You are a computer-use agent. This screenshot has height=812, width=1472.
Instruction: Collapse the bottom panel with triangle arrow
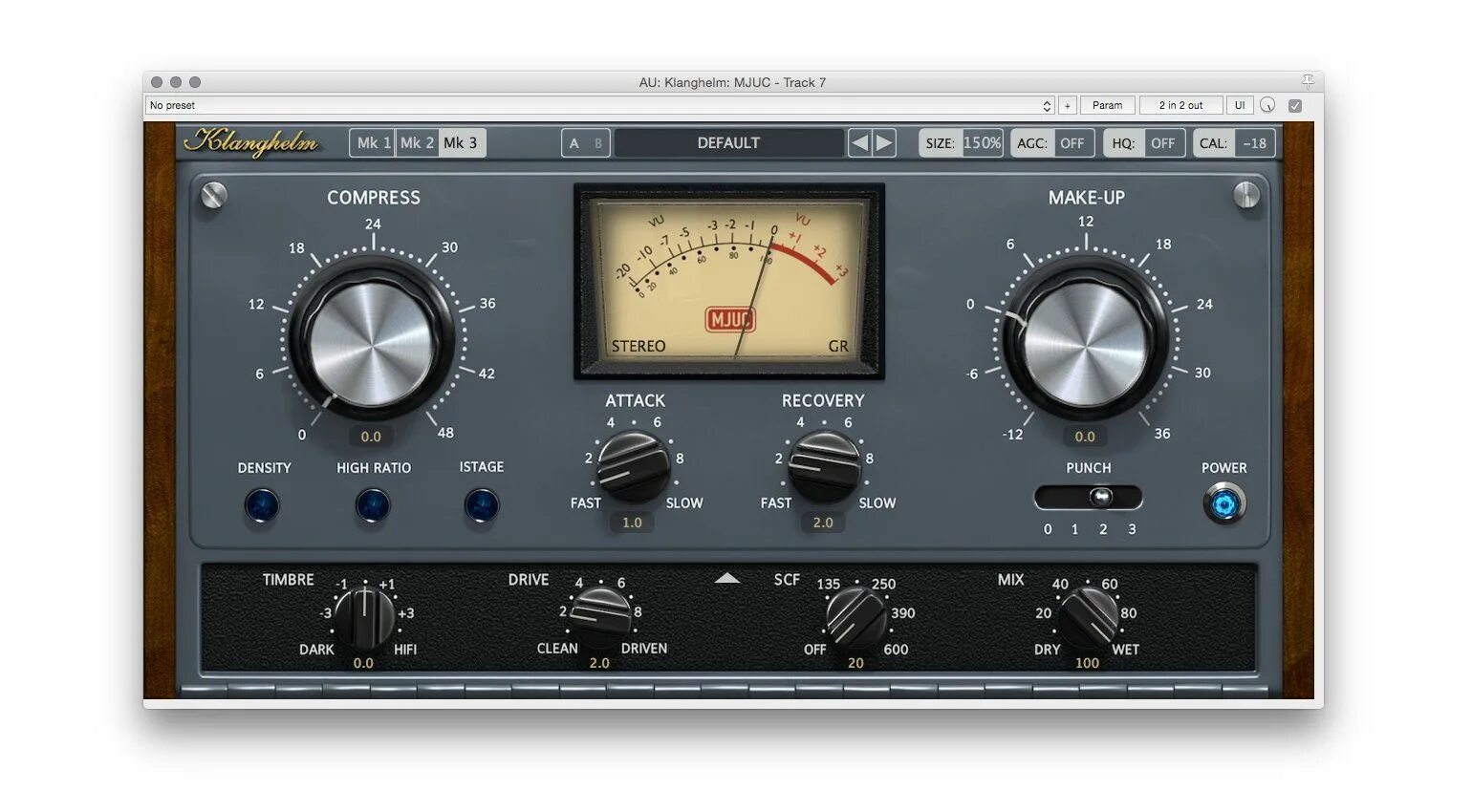click(727, 578)
